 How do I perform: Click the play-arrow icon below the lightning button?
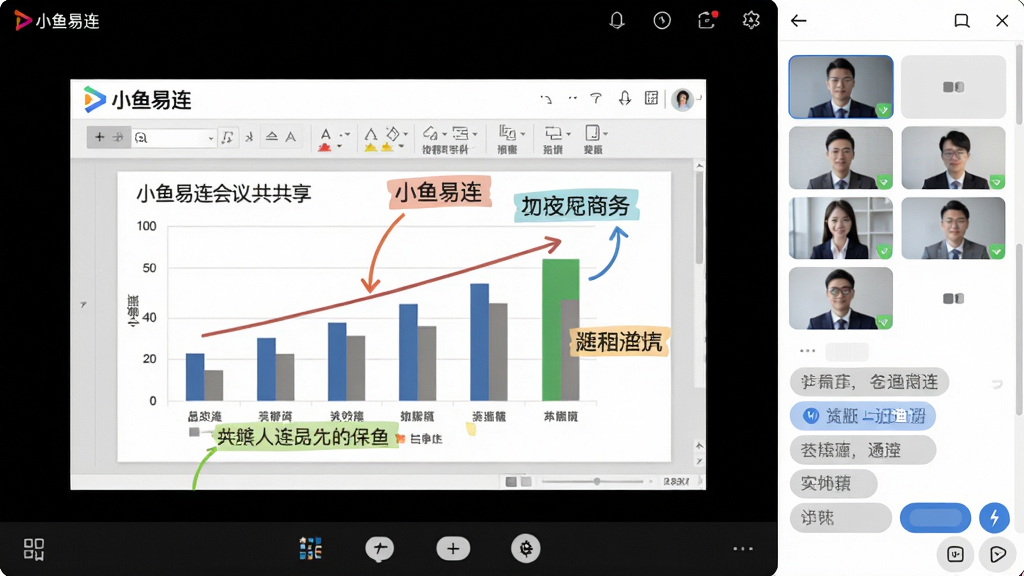tap(997, 554)
